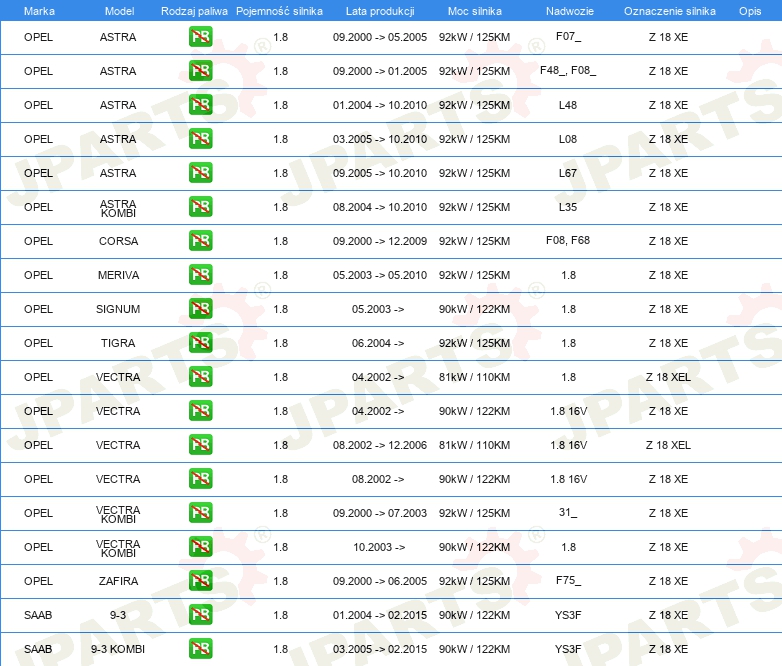The image size is (782, 666).
Task: Select the 9-3 KOMBI model cell
Action: (x=118, y=649)
